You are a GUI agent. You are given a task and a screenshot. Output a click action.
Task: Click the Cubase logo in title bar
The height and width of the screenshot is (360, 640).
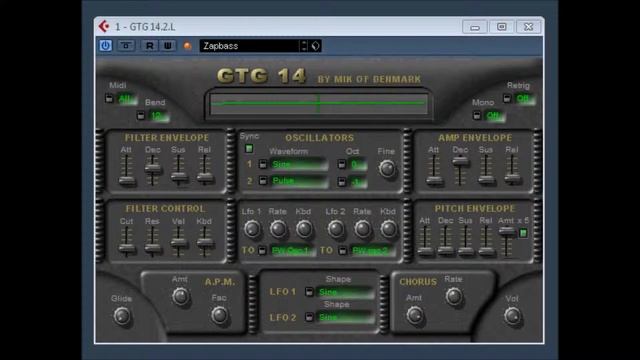click(104, 27)
